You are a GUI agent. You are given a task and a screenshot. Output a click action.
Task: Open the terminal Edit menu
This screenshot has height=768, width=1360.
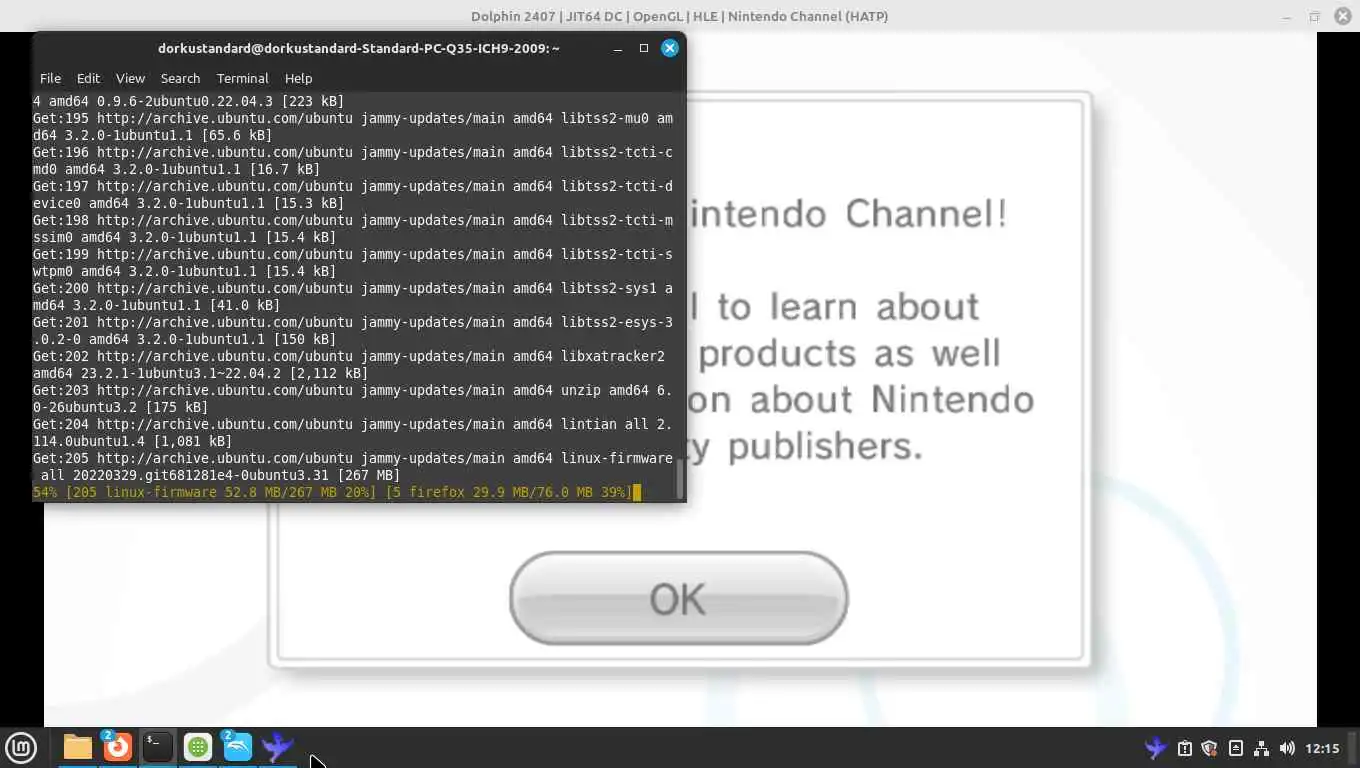88,78
